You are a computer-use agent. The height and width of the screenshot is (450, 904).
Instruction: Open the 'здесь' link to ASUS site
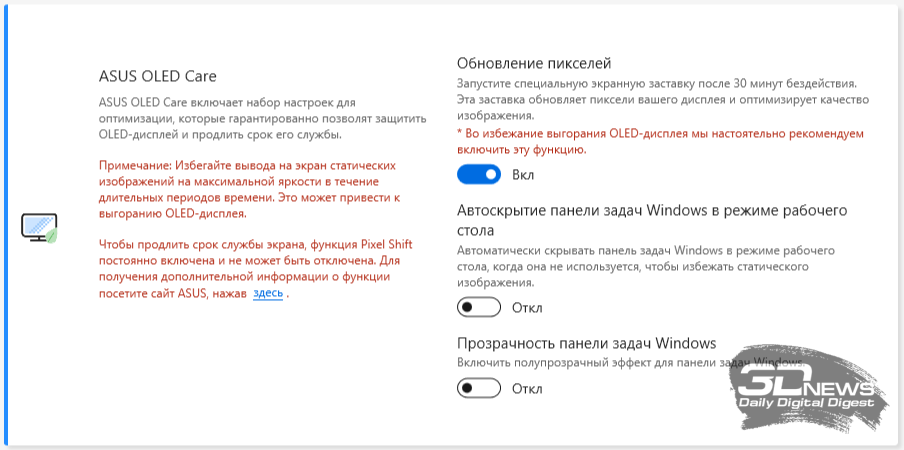268,293
